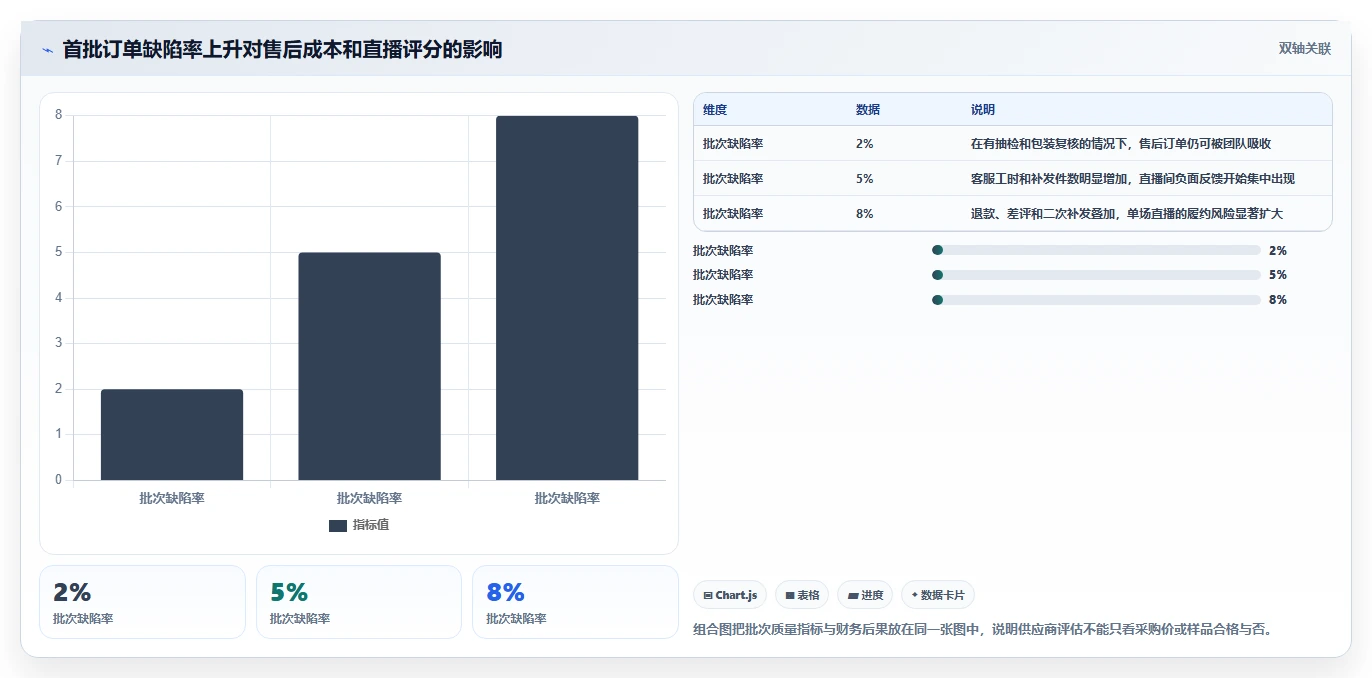
Task: Click the table cell showing 2%
Action: coord(865,144)
